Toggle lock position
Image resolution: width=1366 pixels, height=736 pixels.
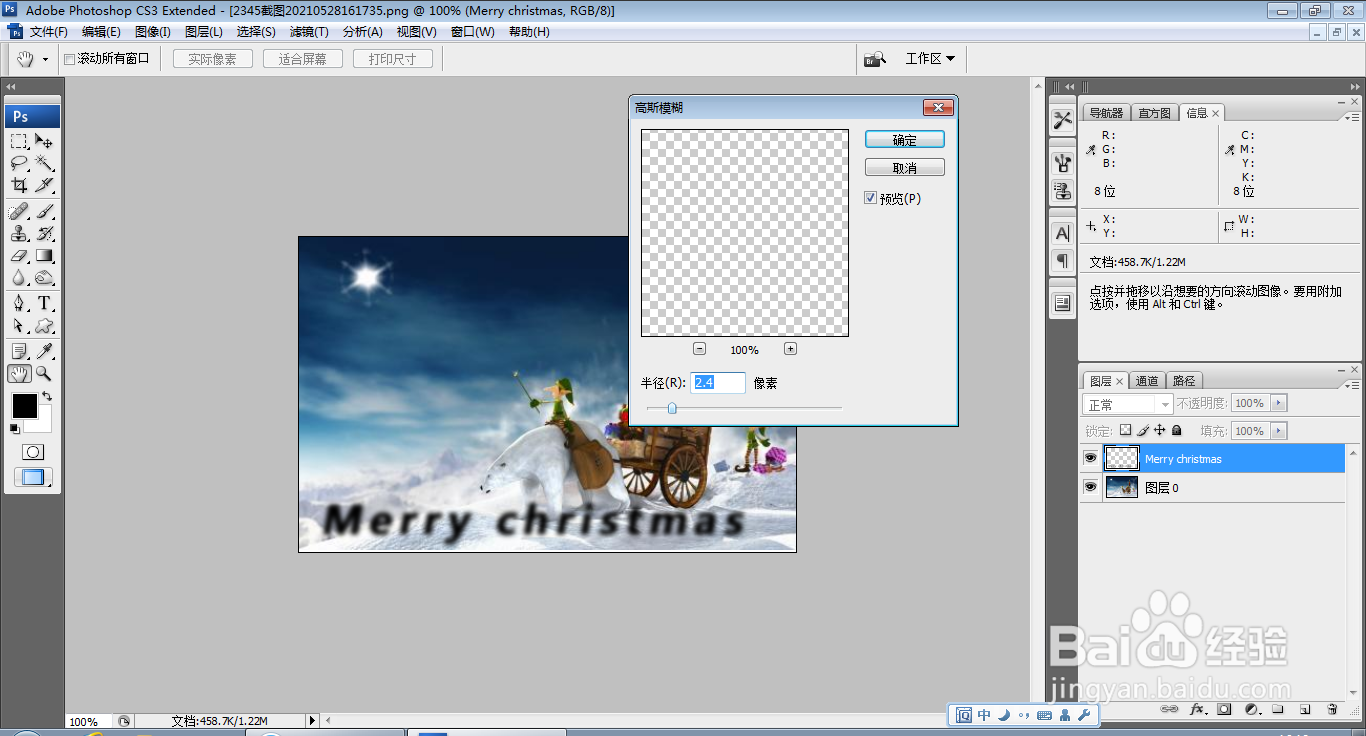1160,430
